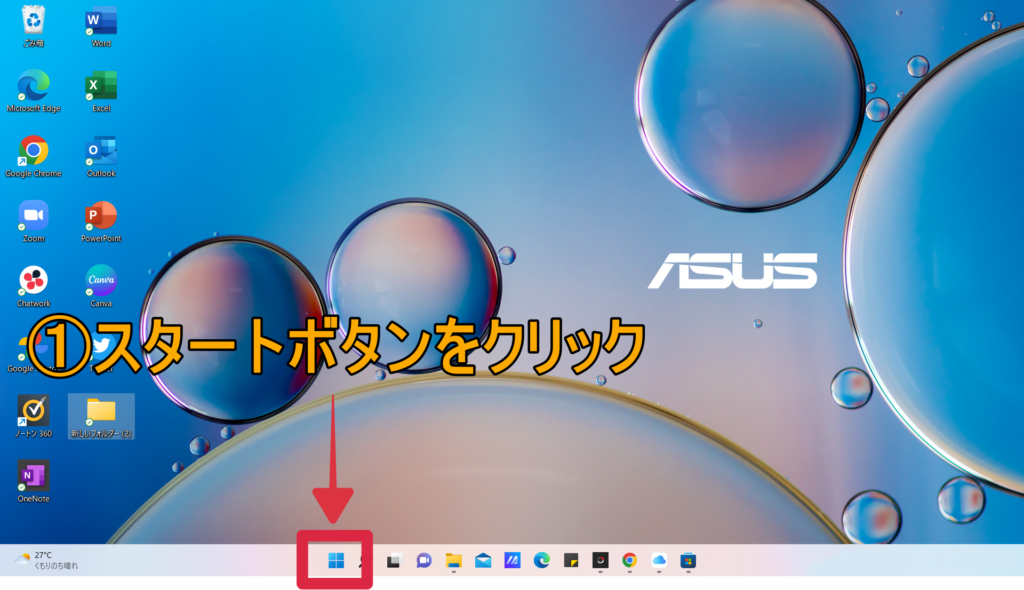Open the Recycle Bin desktop icon
Image resolution: width=1024 pixels, height=590 pixels.
33,26
